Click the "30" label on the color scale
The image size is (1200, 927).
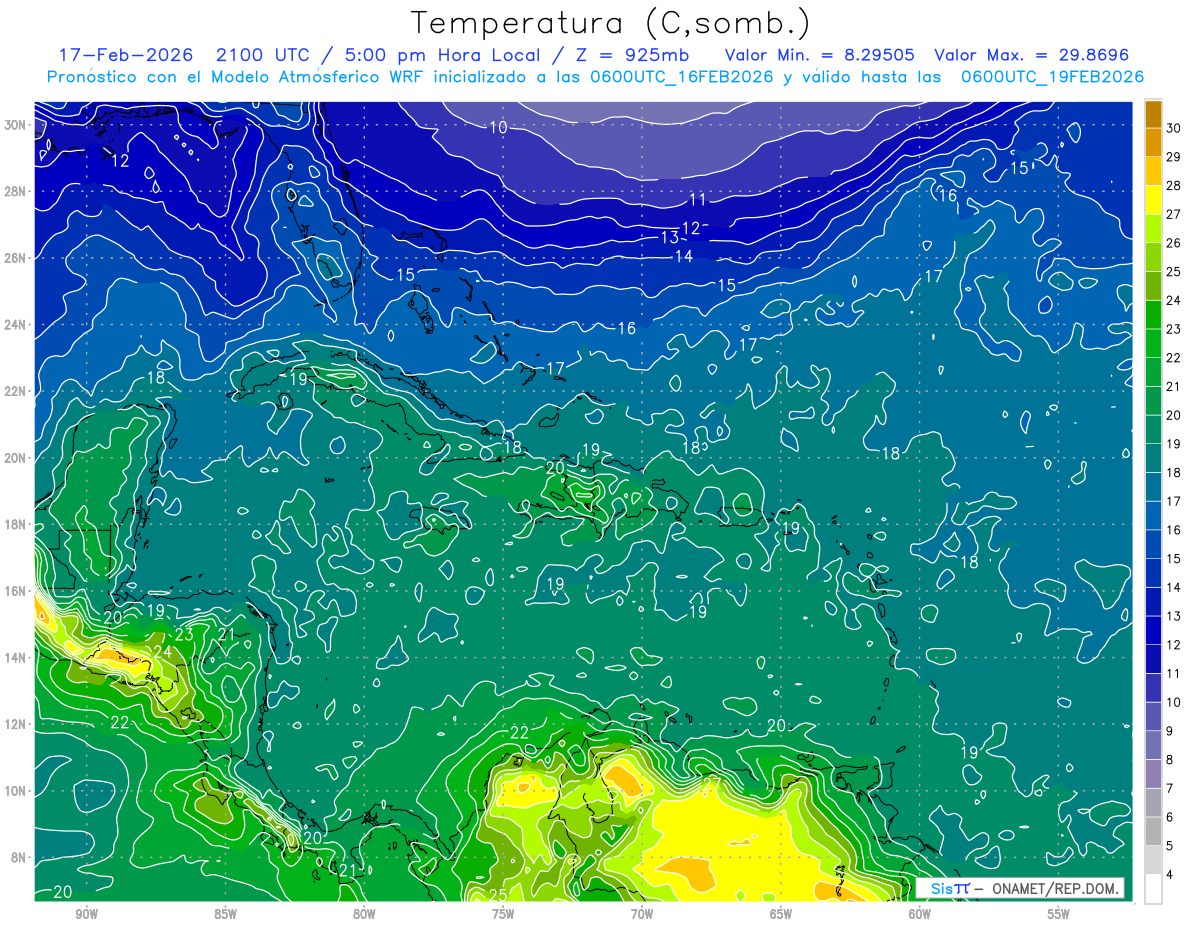[x=1175, y=128]
